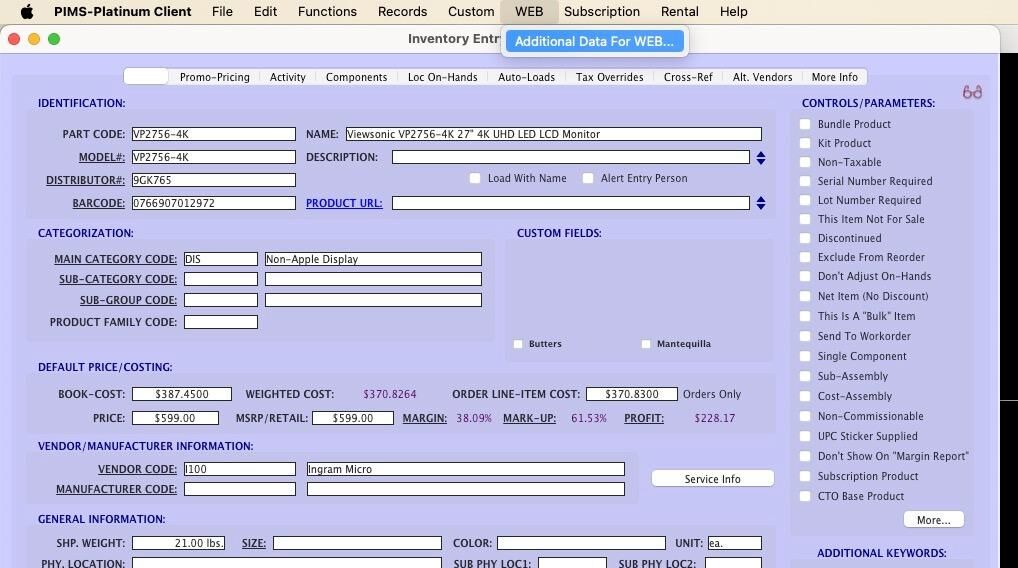Click the DISTRIBUTOR# input field

point(214,180)
